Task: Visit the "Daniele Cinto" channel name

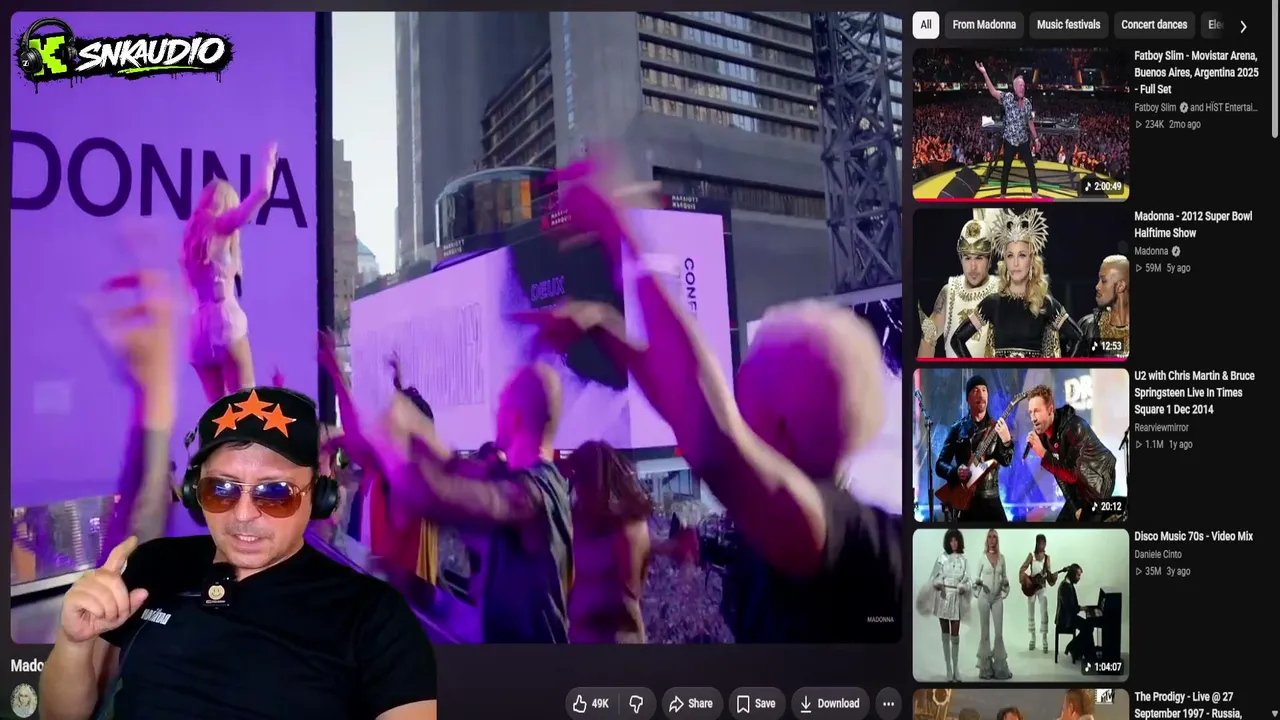Action: coord(1160,554)
